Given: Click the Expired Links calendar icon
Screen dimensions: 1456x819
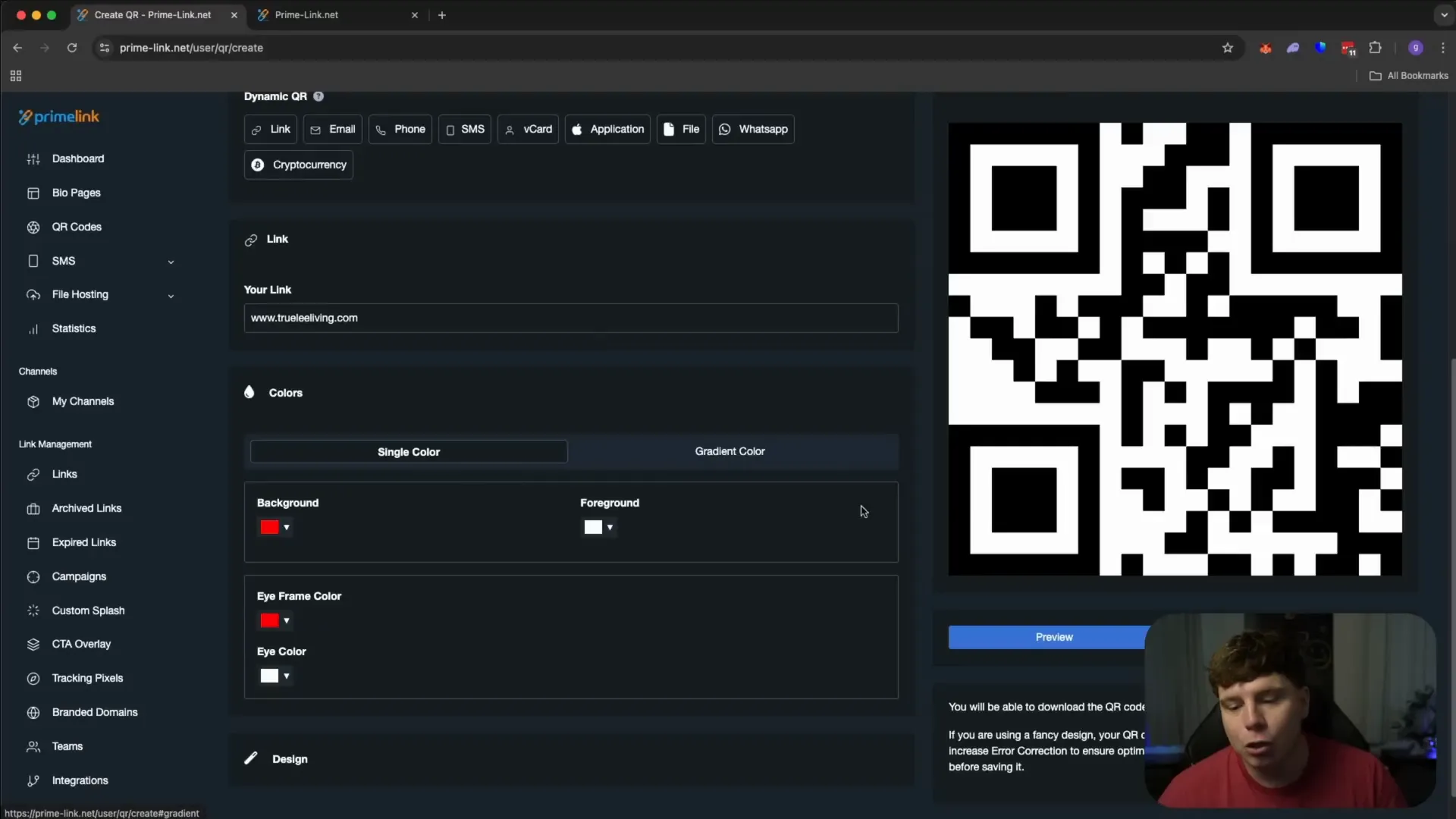Looking at the screenshot, I should coord(33,543).
